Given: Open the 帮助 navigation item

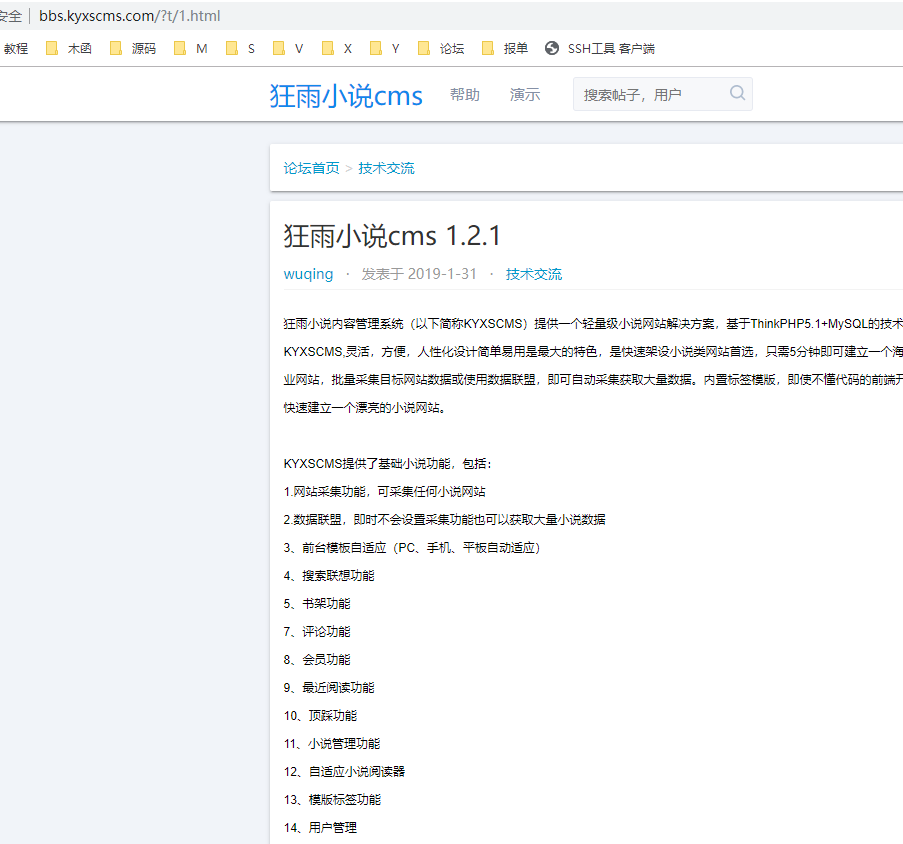Looking at the screenshot, I should click(x=465, y=94).
